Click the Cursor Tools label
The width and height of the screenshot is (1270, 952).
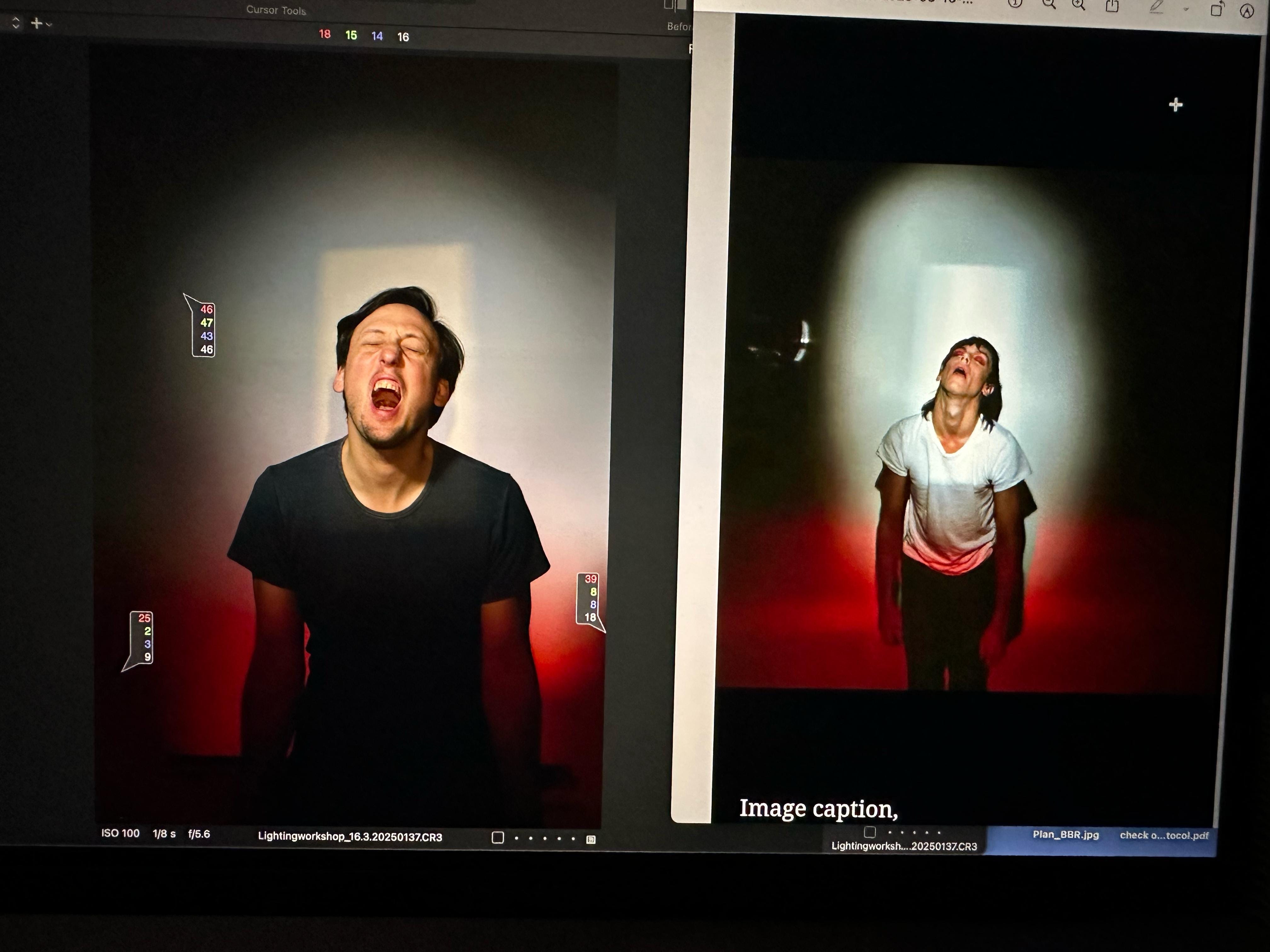click(276, 10)
